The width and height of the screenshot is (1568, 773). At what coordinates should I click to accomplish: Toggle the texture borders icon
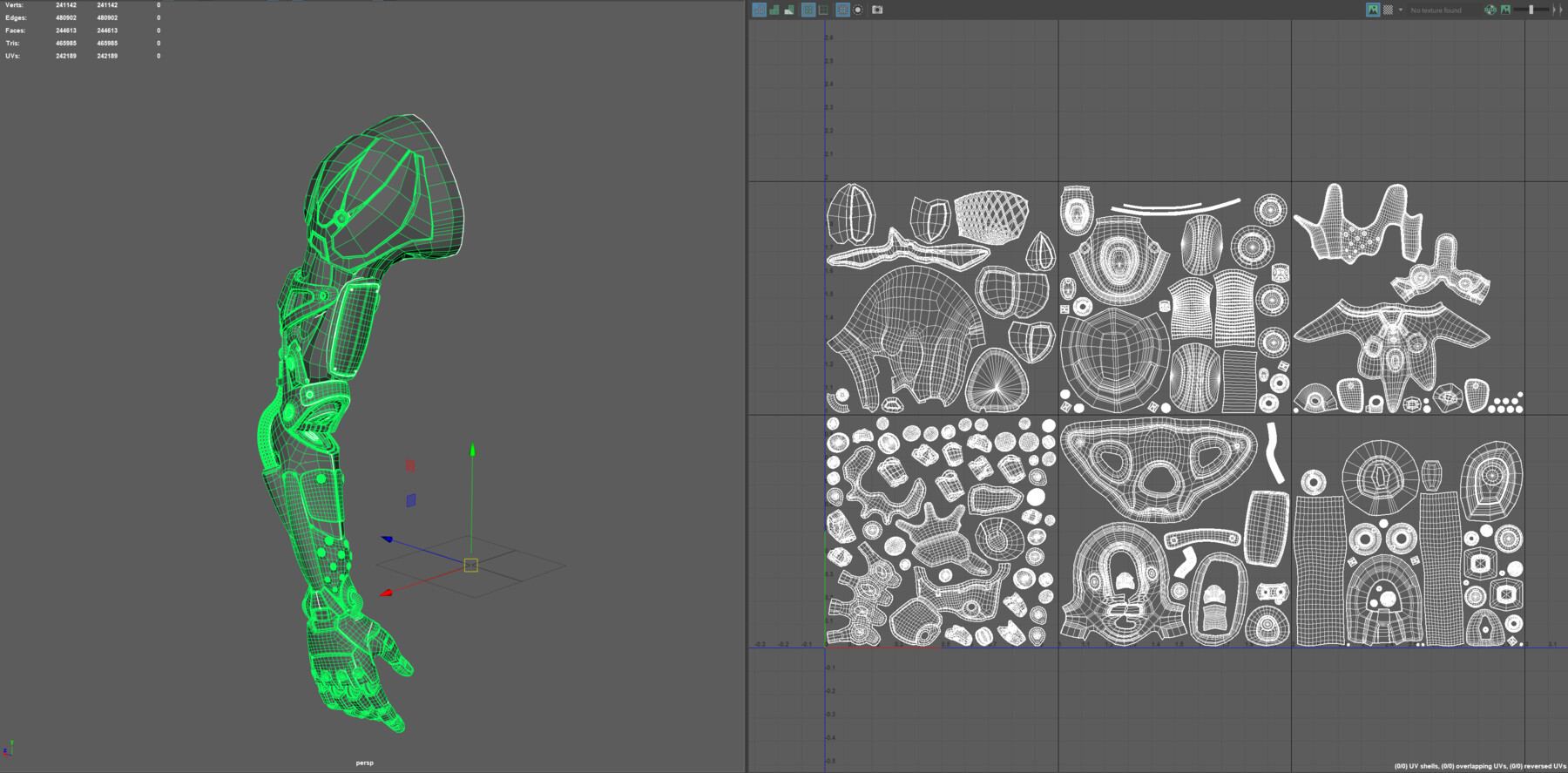click(808, 10)
